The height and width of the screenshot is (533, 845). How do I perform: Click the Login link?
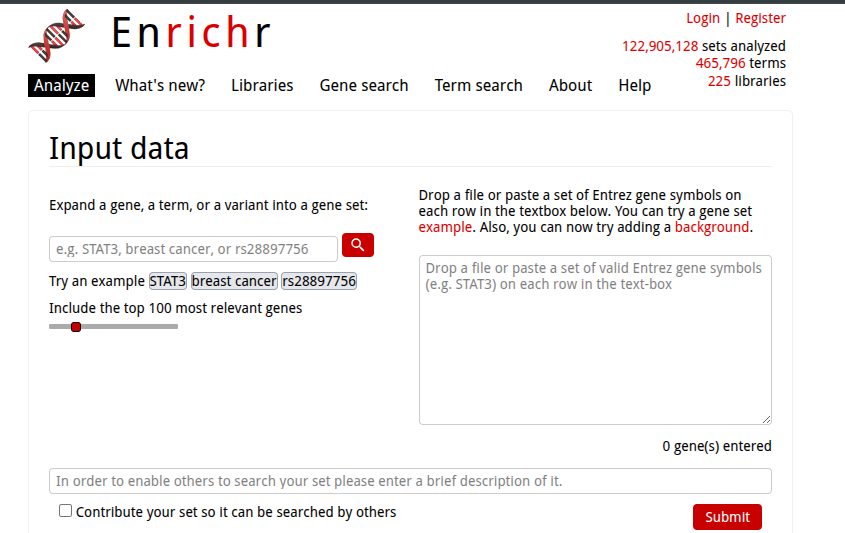(x=703, y=18)
